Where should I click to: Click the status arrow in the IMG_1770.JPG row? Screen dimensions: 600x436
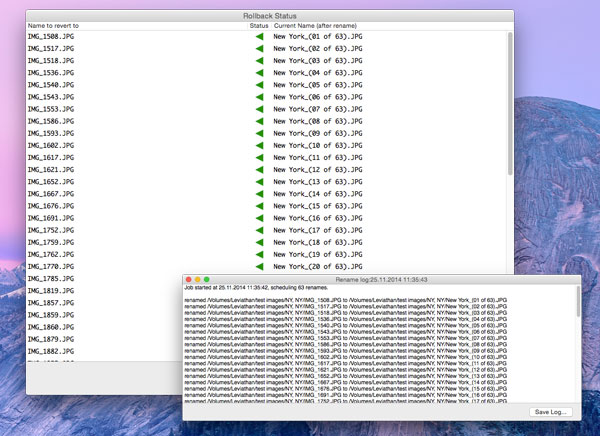pyautogui.click(x=259, y=267)
